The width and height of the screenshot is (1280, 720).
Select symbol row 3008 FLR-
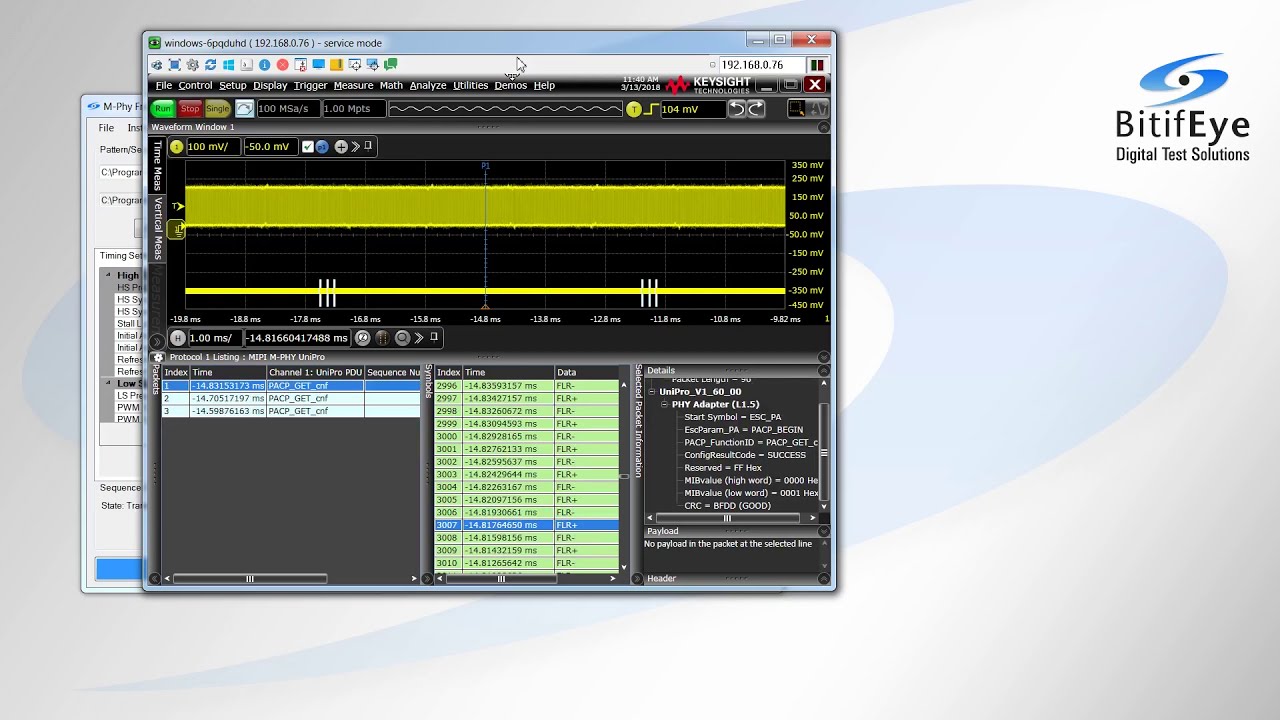(527, 538)
